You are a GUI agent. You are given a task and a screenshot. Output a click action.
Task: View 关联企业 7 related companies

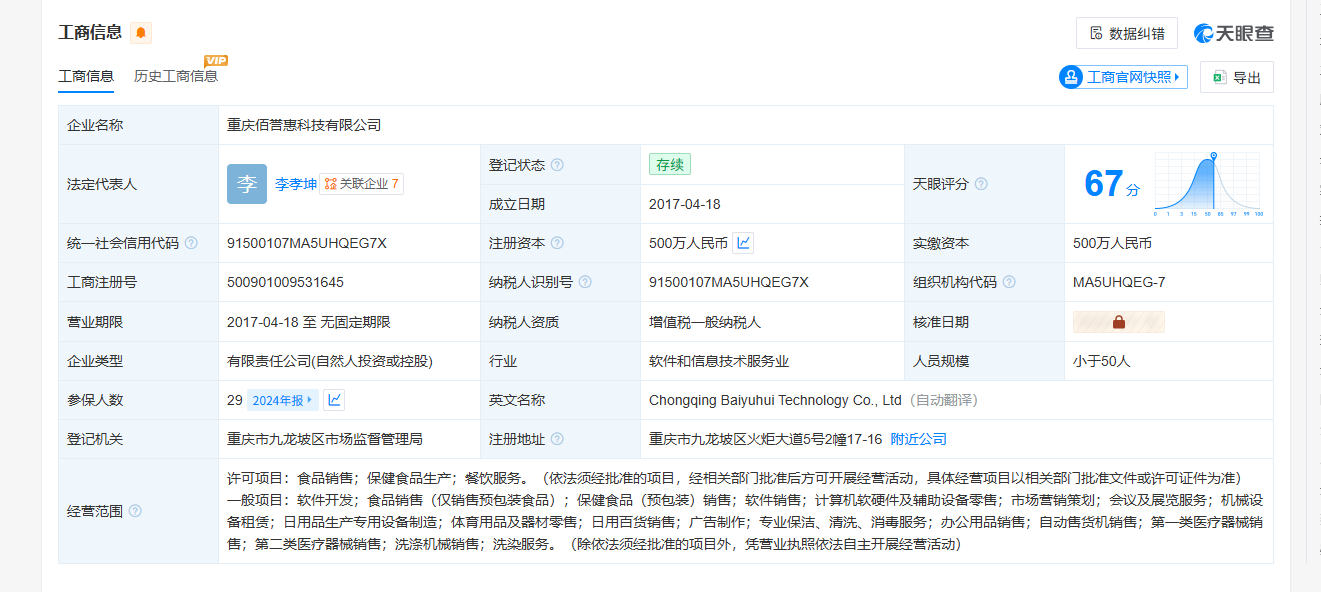362,184
